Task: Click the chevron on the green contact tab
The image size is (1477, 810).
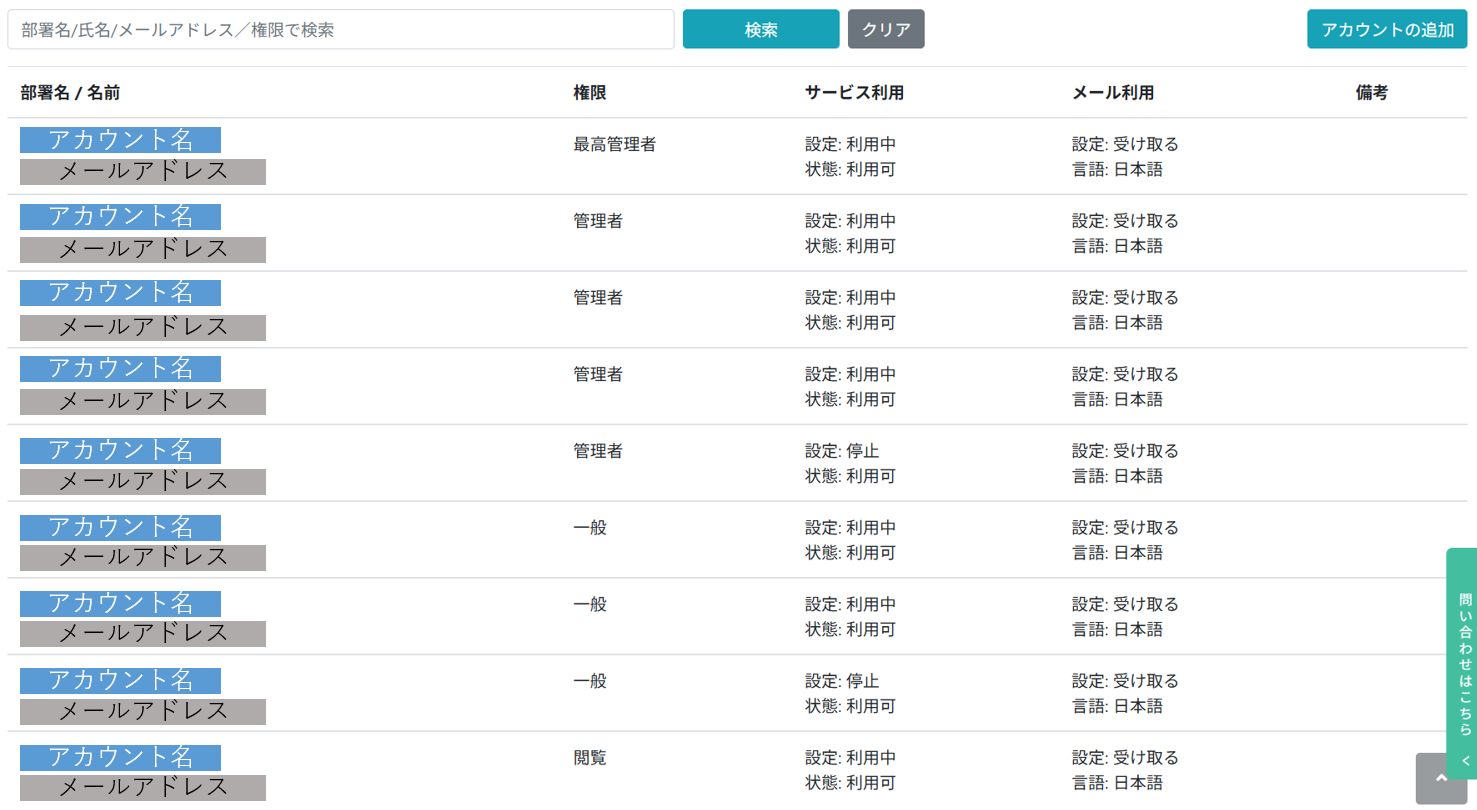Action: tap(1466, 761)
